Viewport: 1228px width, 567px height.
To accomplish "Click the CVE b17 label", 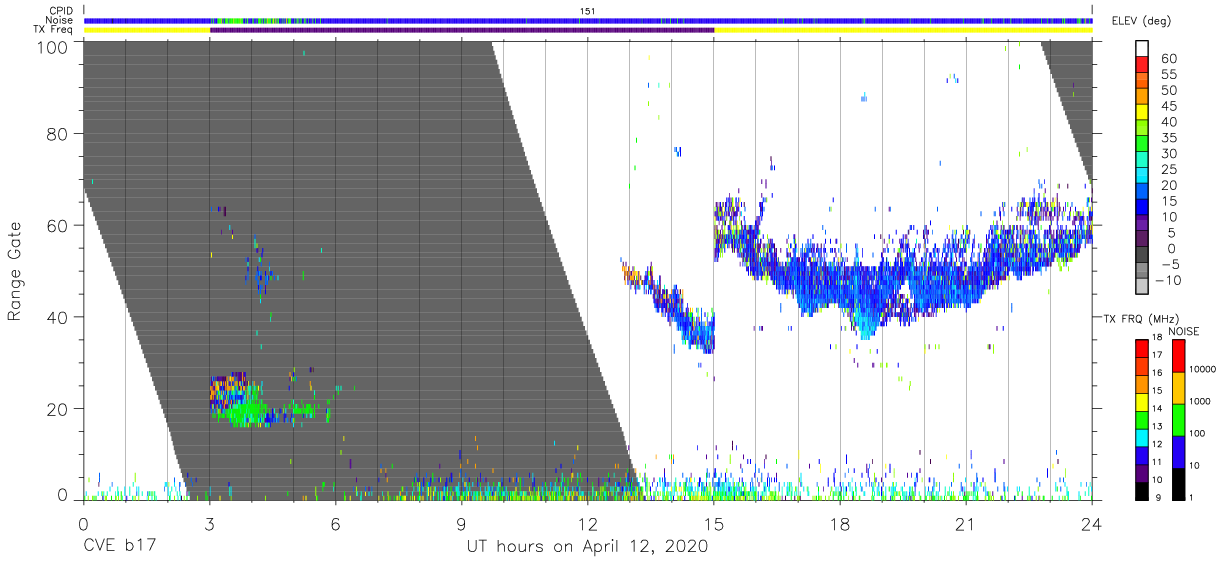I will pyautogui.click(x=120, y=546).
